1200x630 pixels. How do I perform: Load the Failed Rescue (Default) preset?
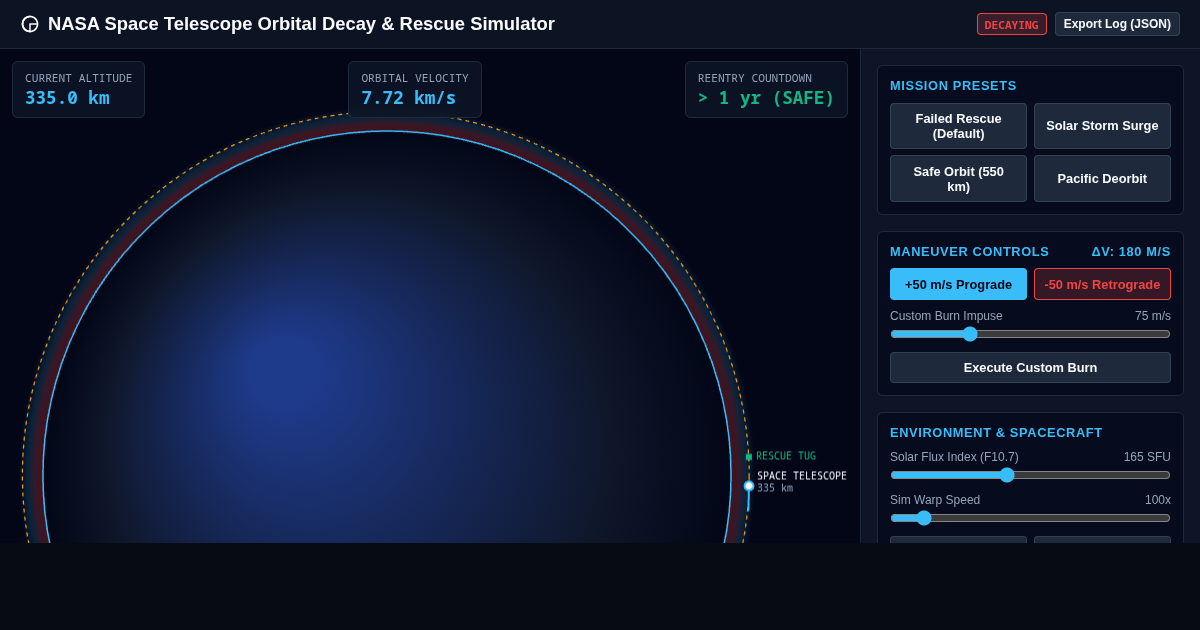click(958, 126)
